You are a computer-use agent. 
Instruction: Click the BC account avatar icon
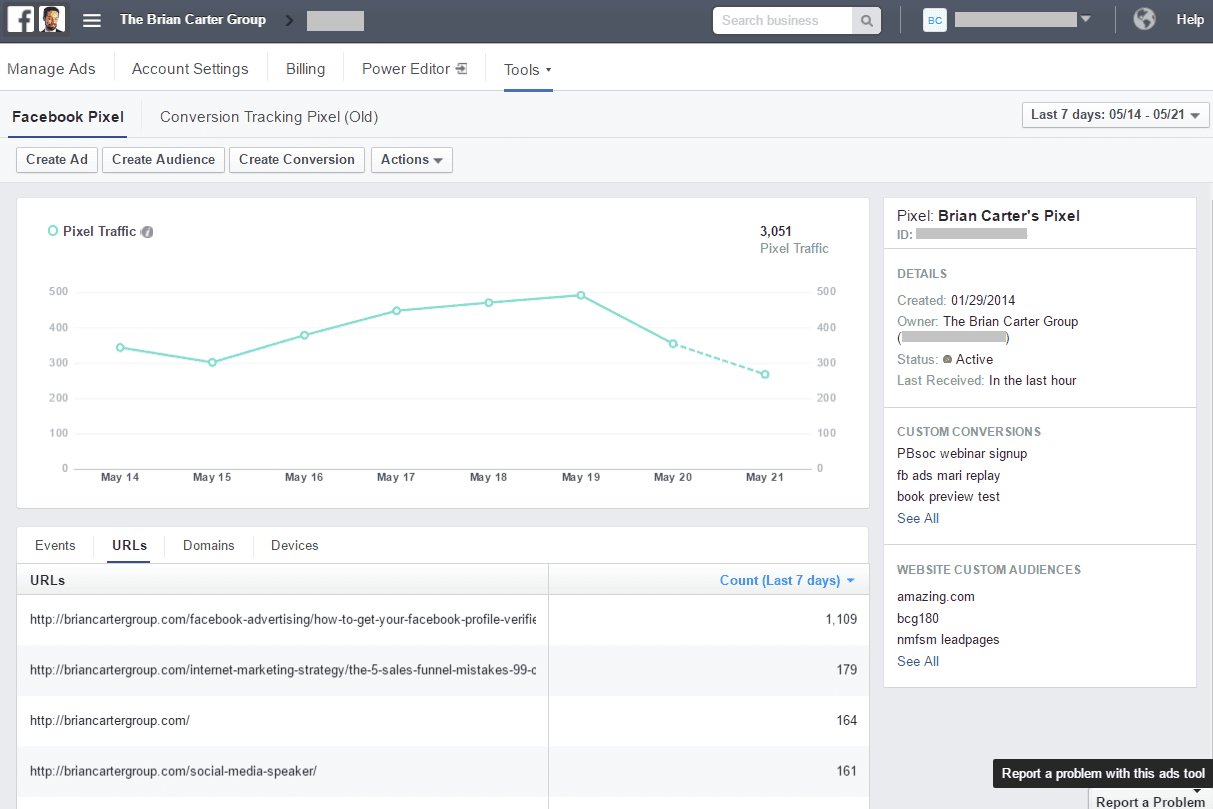[x=934, y=20]
